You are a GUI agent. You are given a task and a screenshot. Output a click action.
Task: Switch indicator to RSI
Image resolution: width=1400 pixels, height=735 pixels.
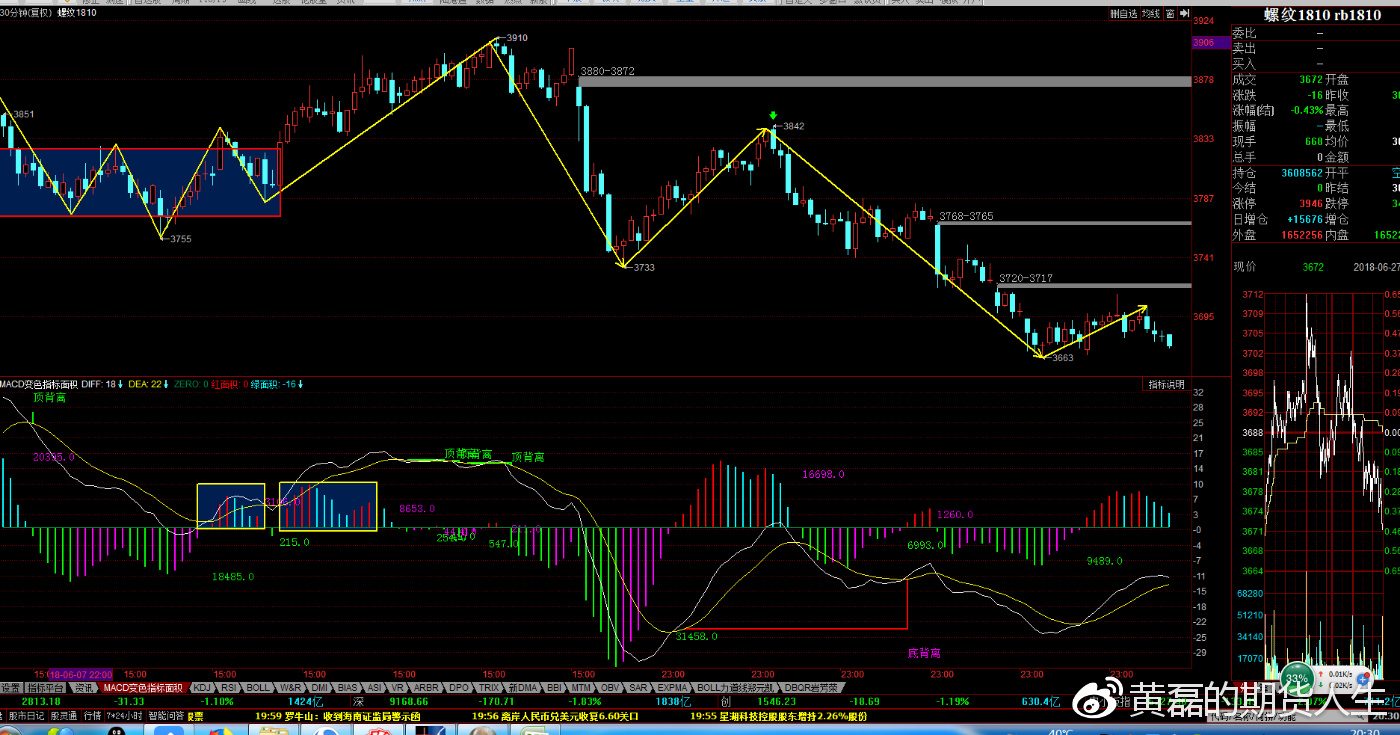229,688
